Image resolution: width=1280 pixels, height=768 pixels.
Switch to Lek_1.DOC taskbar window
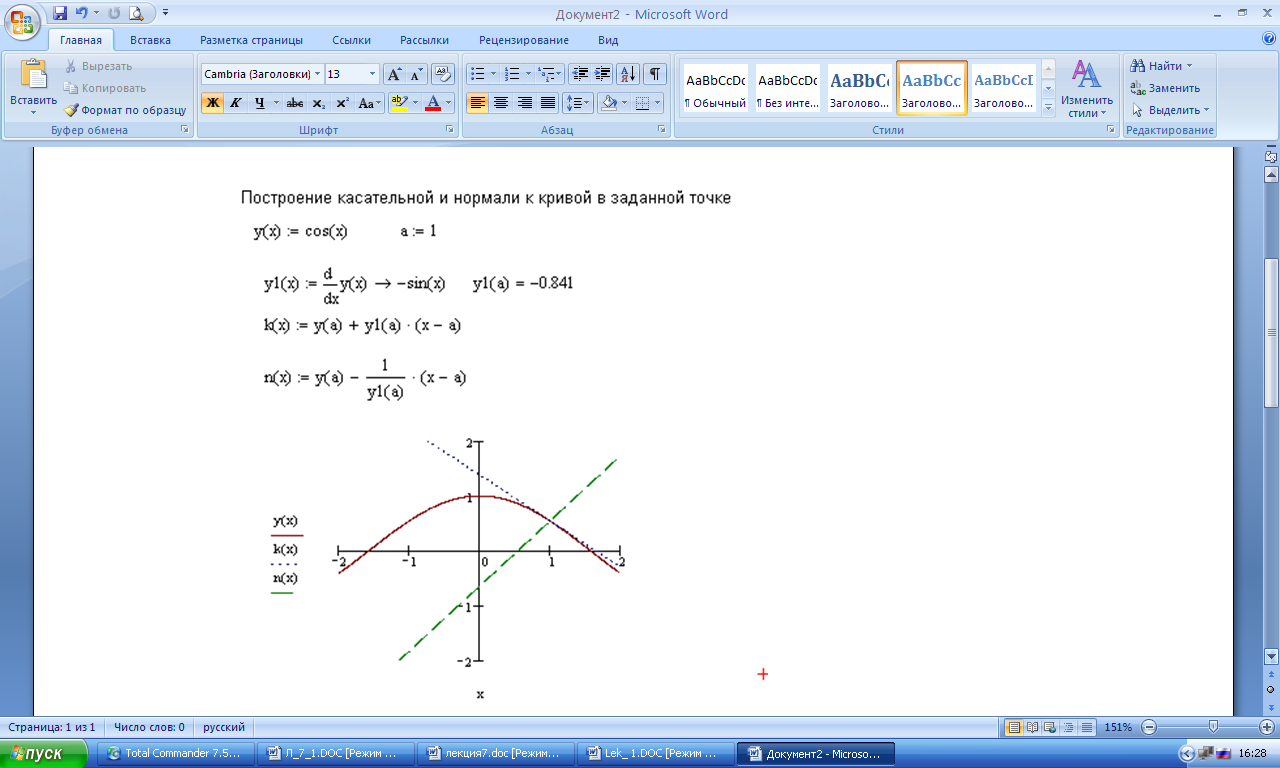(657, 753)
